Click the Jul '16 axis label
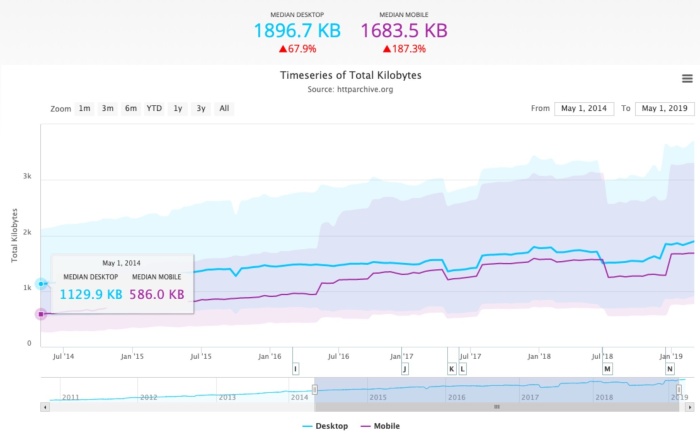Image resolution: width=700 pixels, height=436 pixels. tap(338, 356)
